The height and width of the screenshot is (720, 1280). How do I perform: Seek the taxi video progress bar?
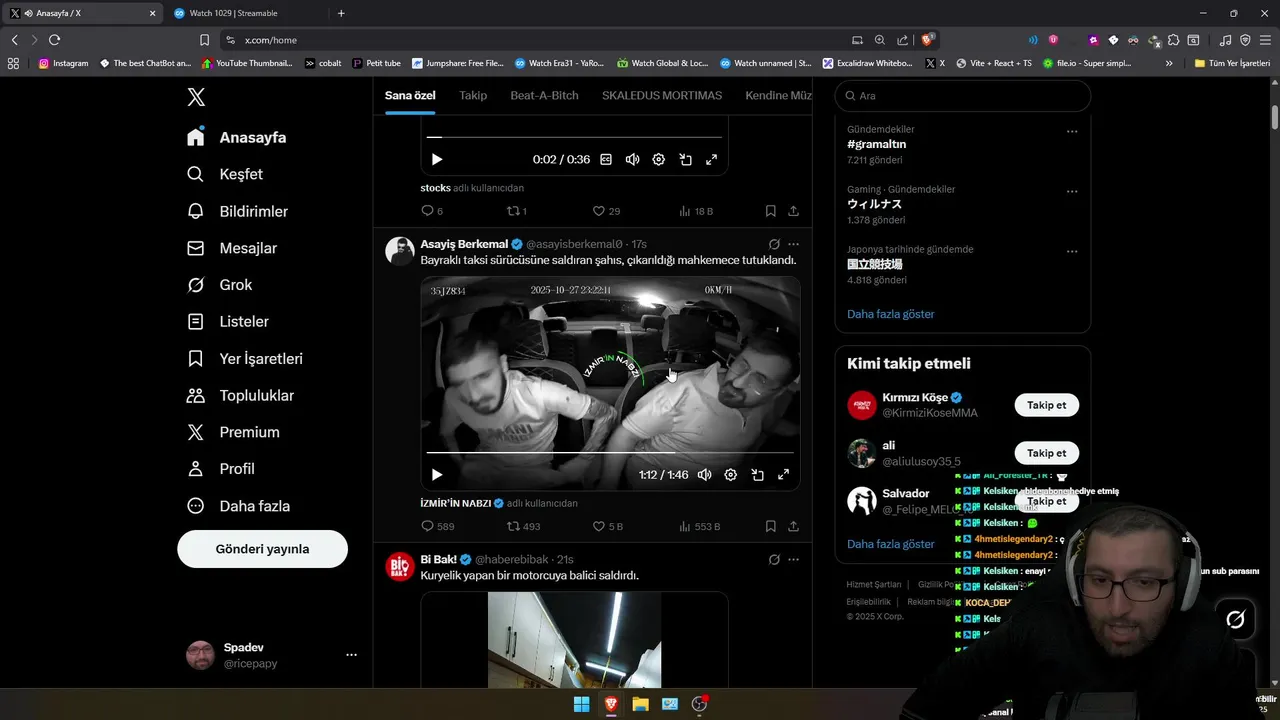pos(610,453)
